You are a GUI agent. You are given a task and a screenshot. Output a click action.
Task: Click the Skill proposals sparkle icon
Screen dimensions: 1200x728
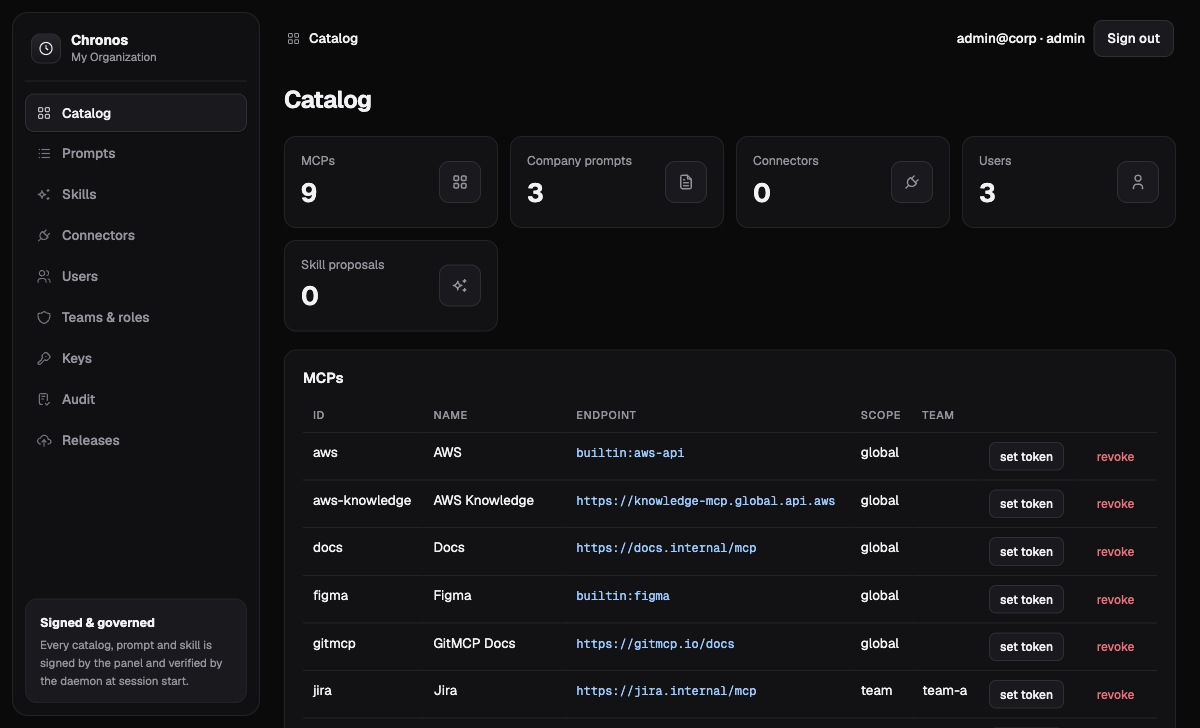pos(460,286)
